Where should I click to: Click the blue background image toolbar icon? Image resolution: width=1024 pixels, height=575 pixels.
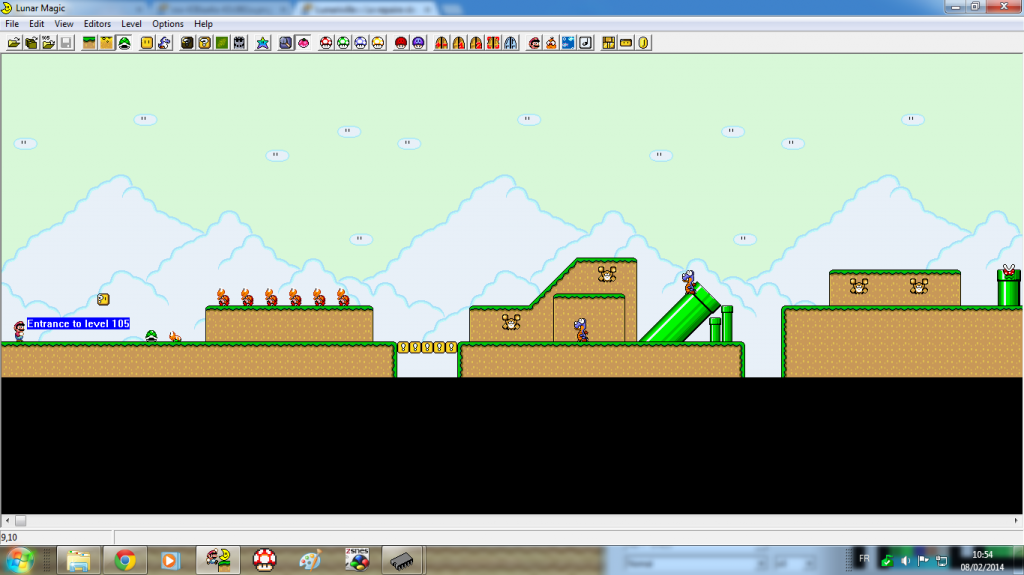tap(569, 42)
